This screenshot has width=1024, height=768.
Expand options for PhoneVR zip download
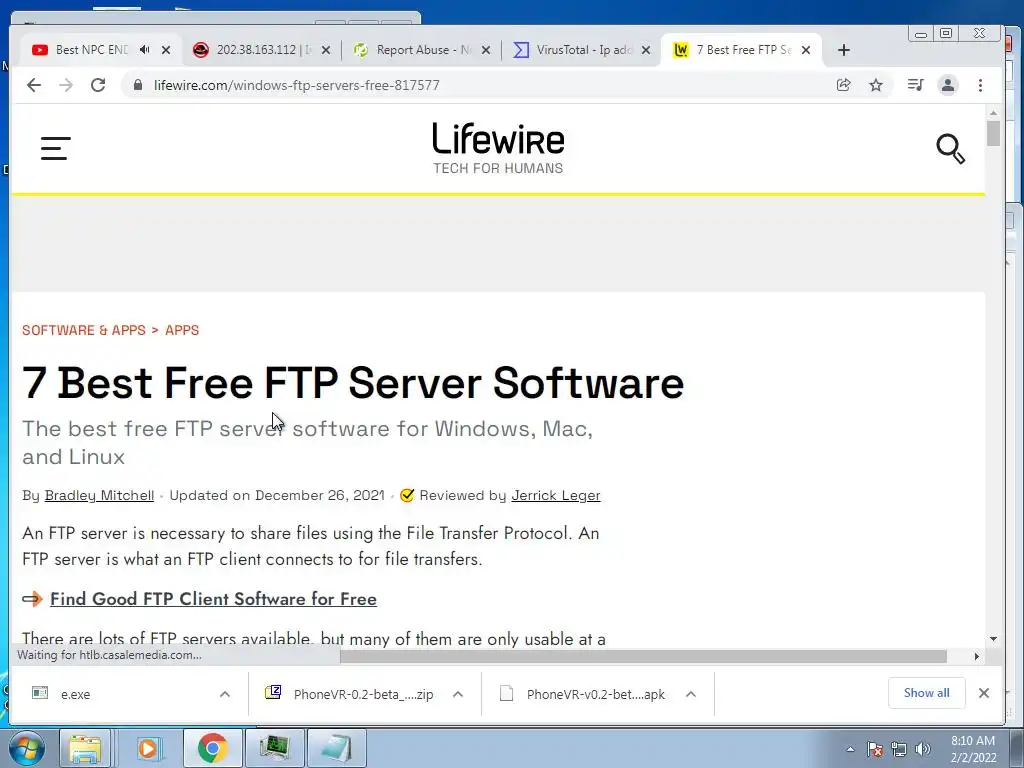(458, 694)
